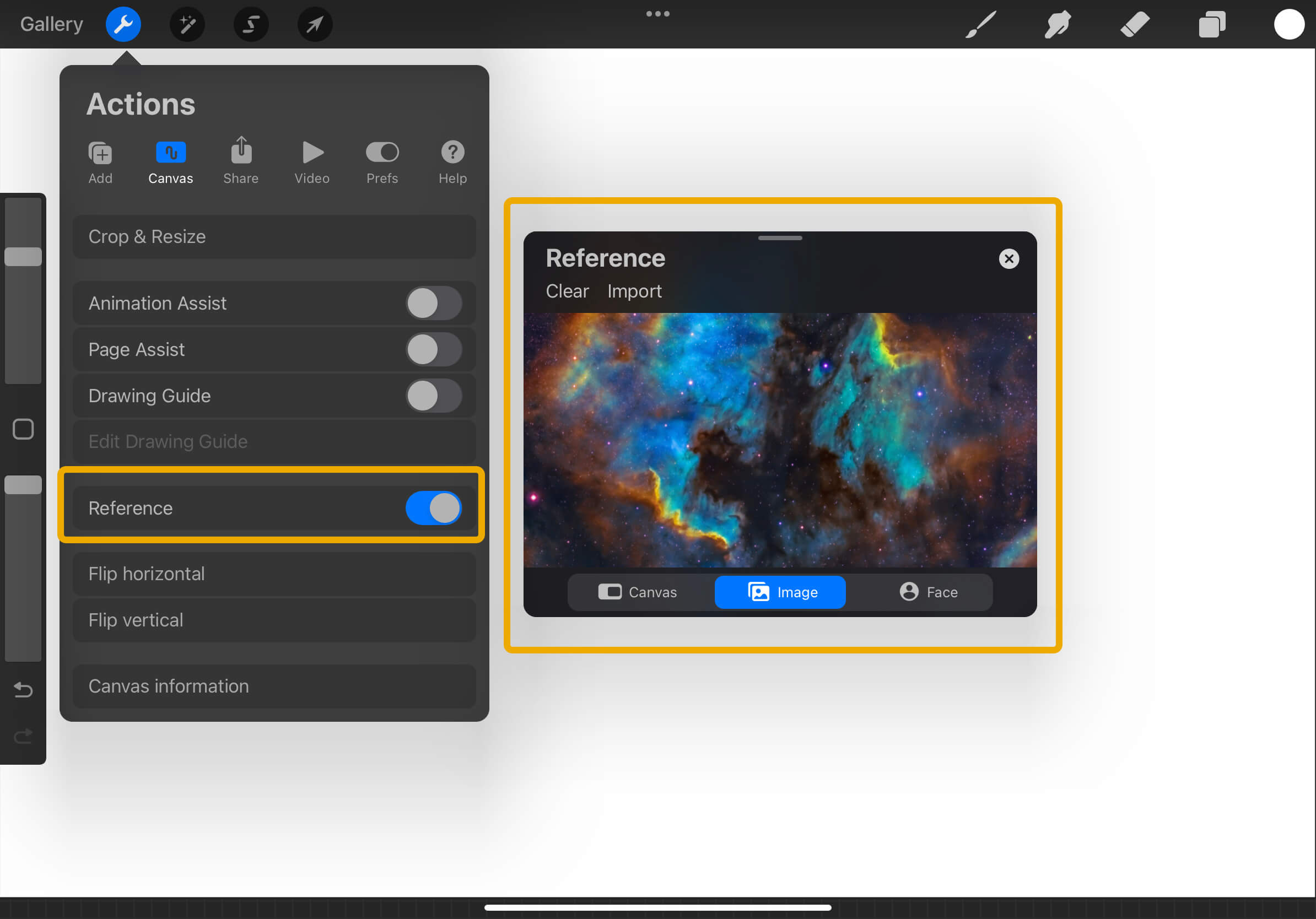Open the Selections tool
This screenshot has width=1316, height=919.
(251, 24)
